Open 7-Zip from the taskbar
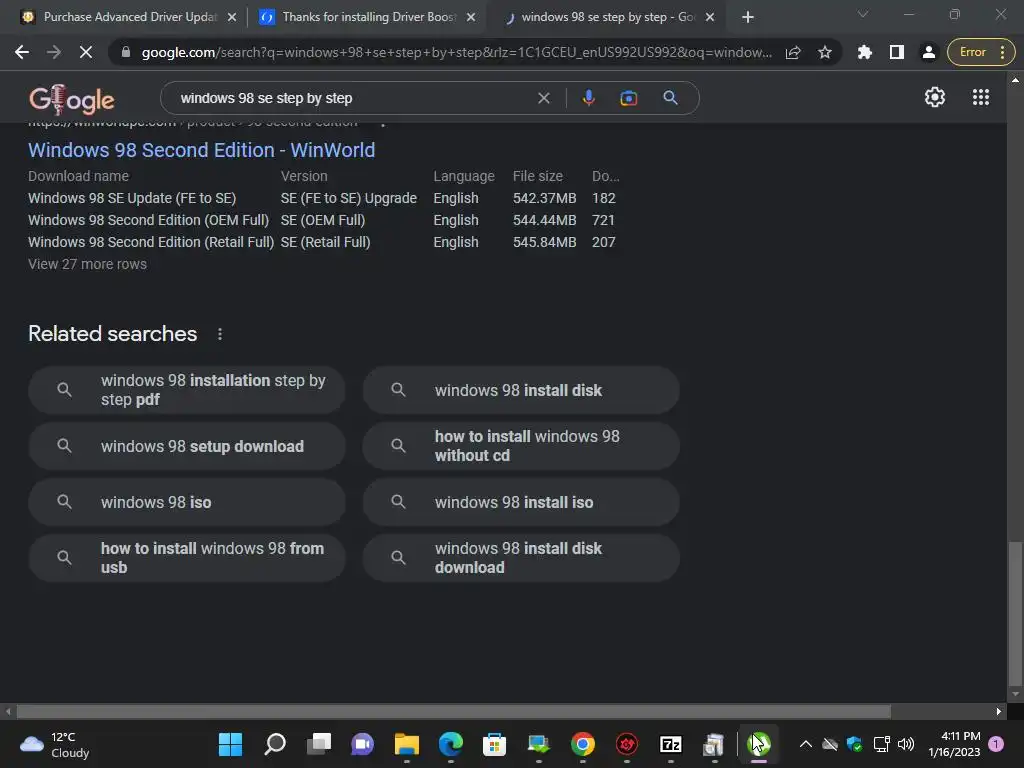The height and width of the screenshot is (768, 1024). pyautogui.click(x=671, y=744)
